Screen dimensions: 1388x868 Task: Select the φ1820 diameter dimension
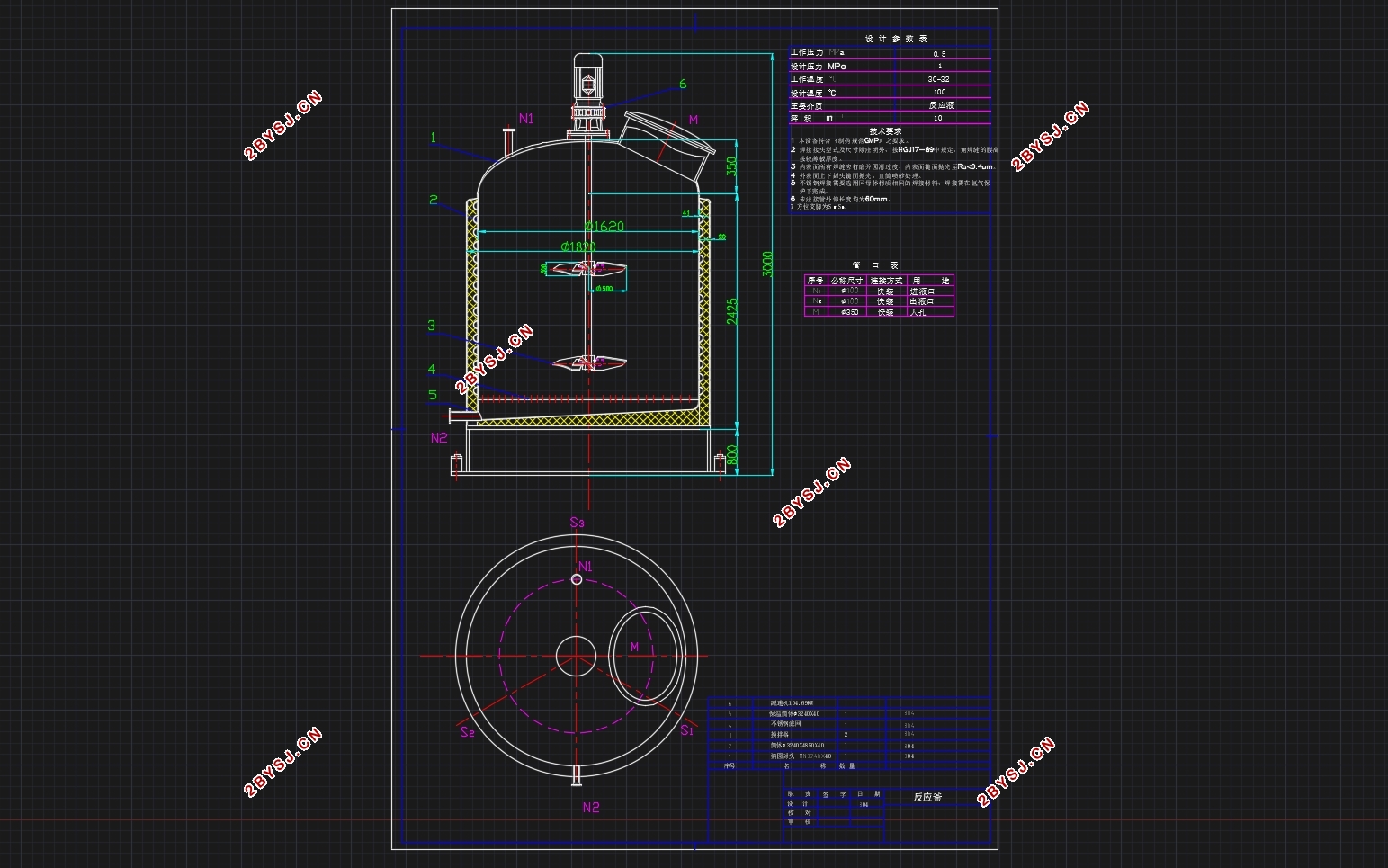578,246
